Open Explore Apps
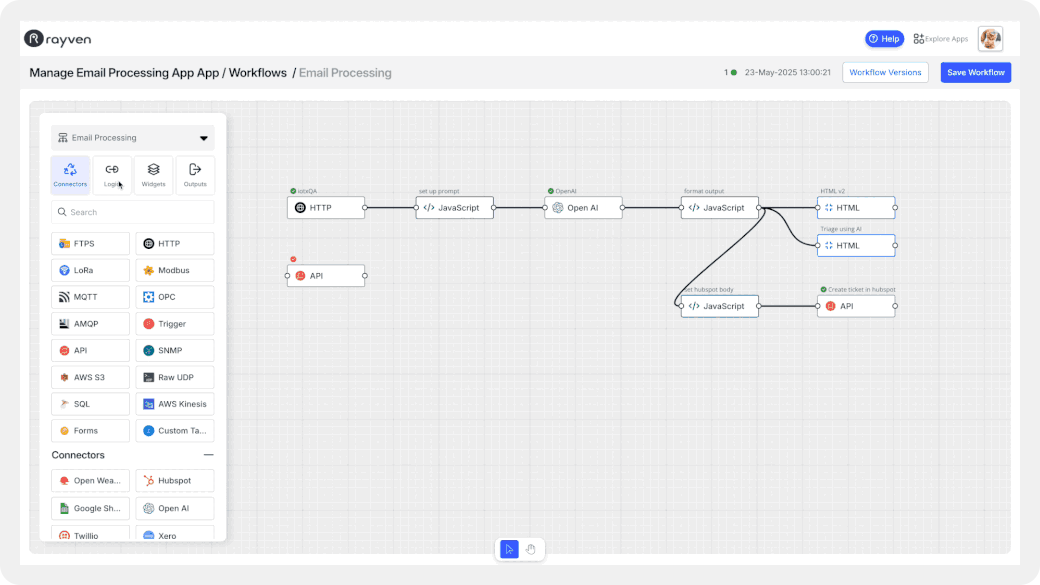This screenshot has width=1040, height=585. (941, 39)
